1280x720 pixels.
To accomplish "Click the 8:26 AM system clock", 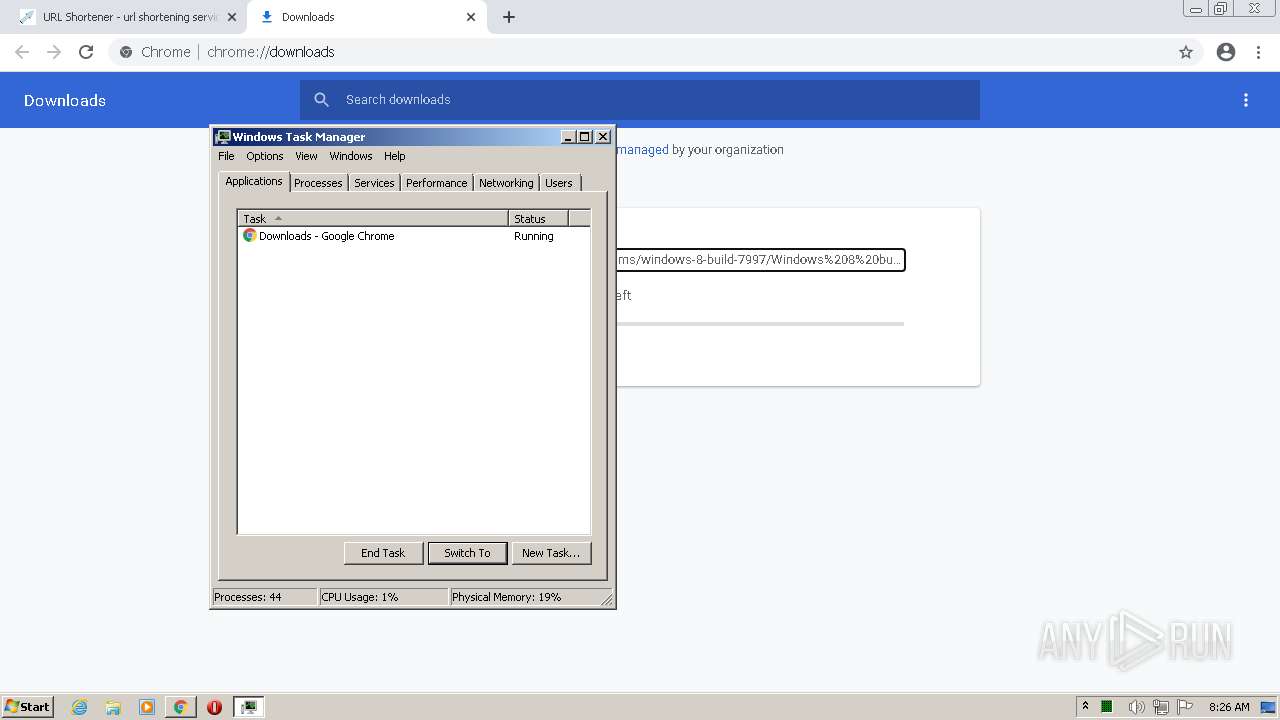I will coord(1229,707).
